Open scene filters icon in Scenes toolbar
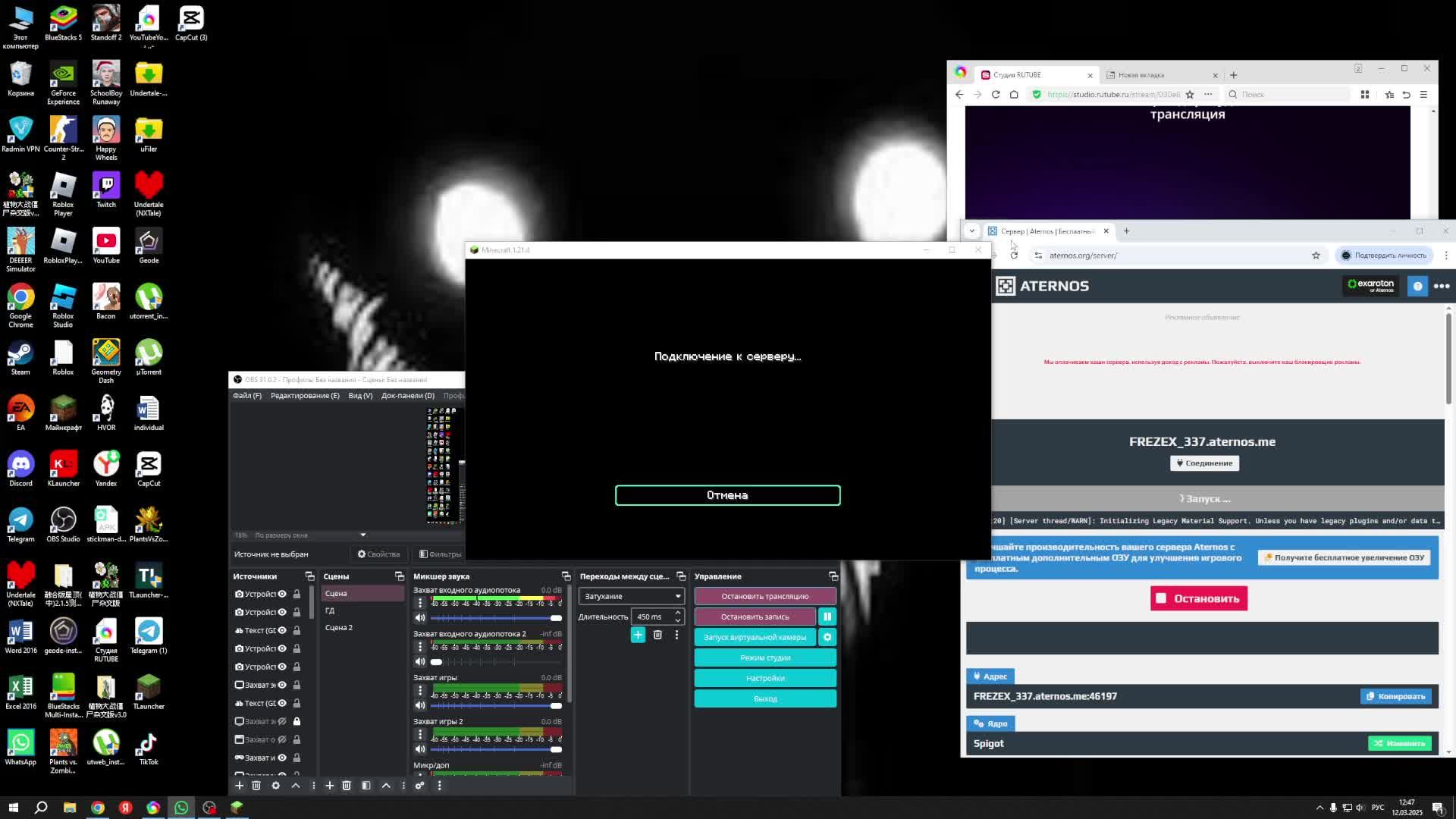This screenshot has width=1456, height=819. tap(366, 786)
